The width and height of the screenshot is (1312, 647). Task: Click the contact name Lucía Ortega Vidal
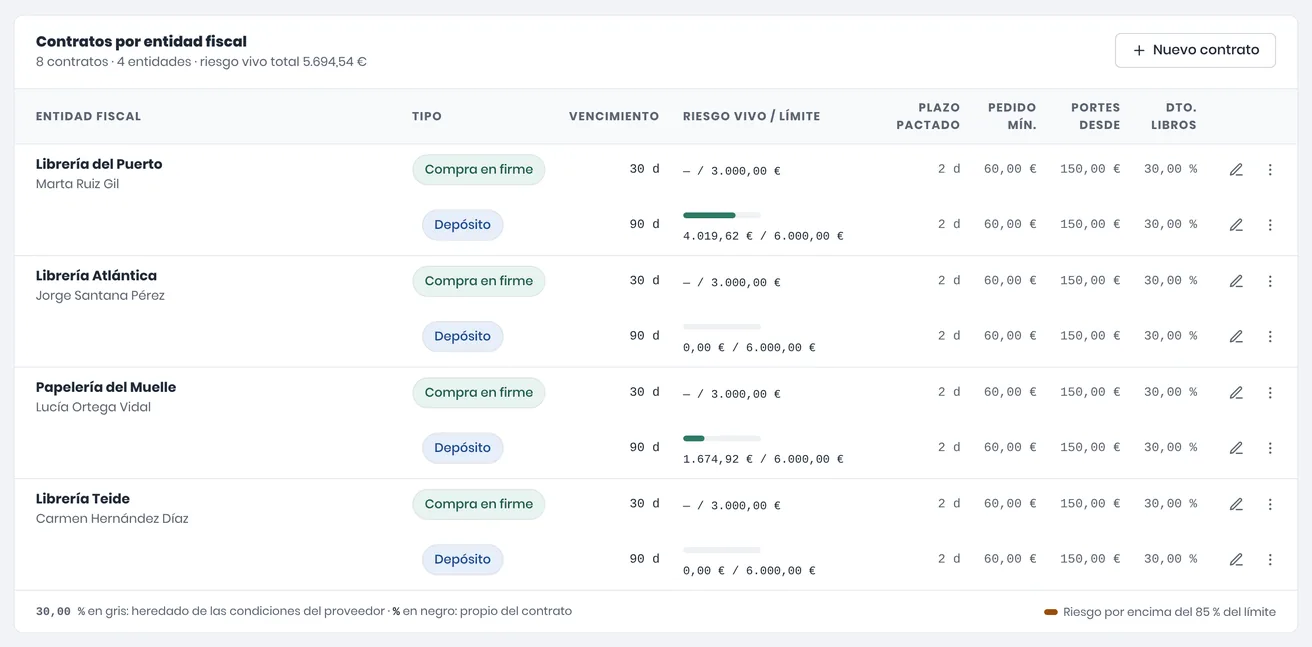tap(93, 407)
